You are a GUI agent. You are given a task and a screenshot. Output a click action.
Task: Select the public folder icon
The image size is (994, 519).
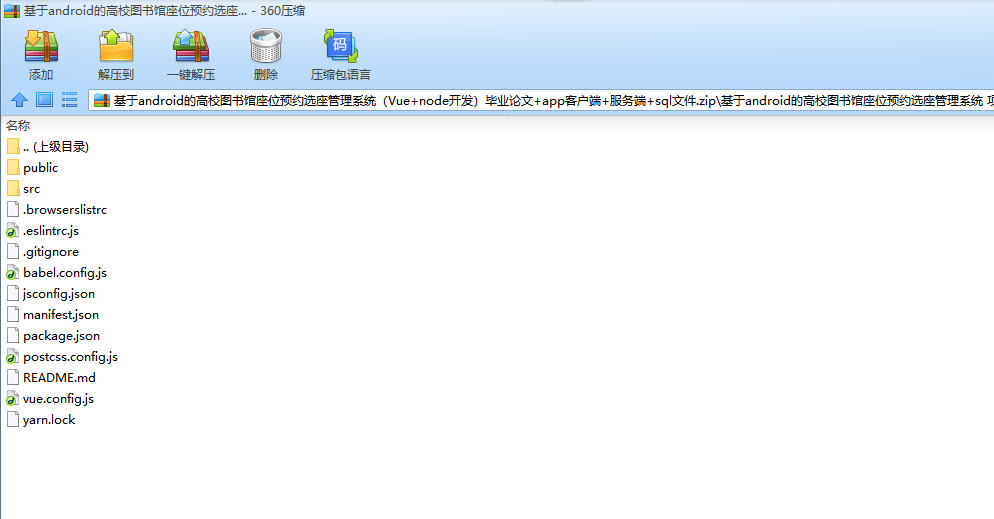(13, 167)
